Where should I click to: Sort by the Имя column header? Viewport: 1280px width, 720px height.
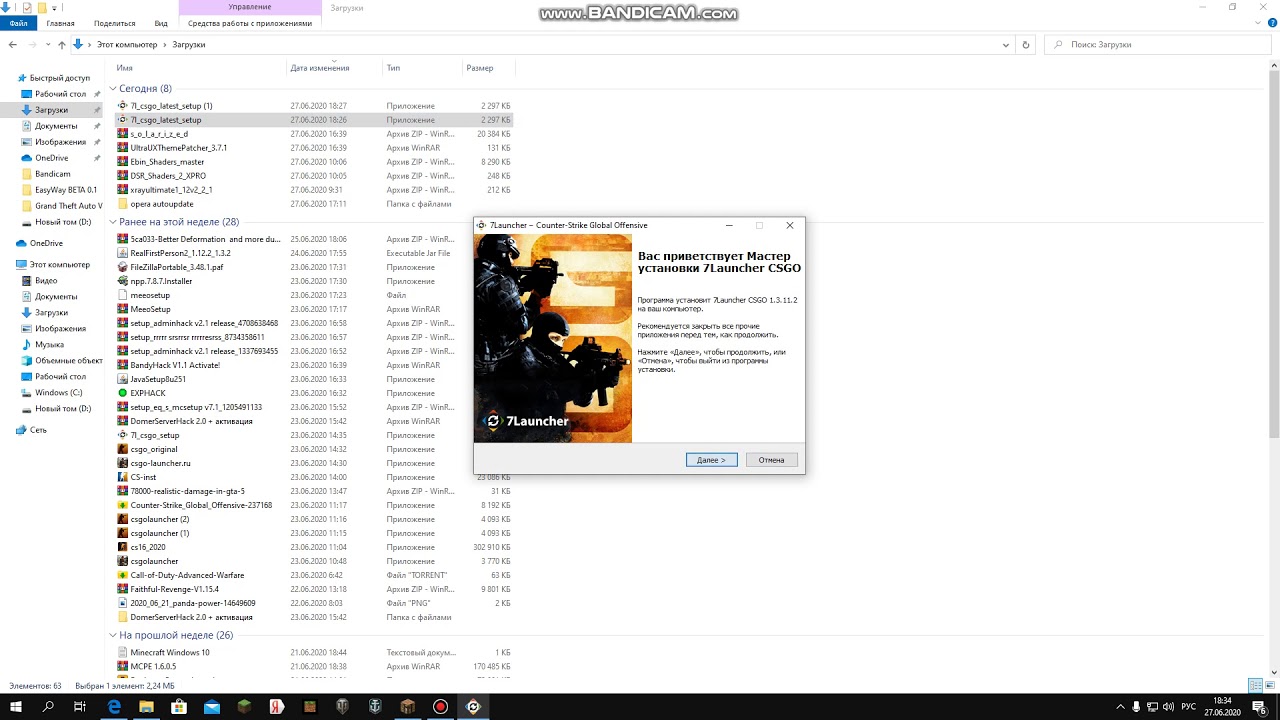124,68
